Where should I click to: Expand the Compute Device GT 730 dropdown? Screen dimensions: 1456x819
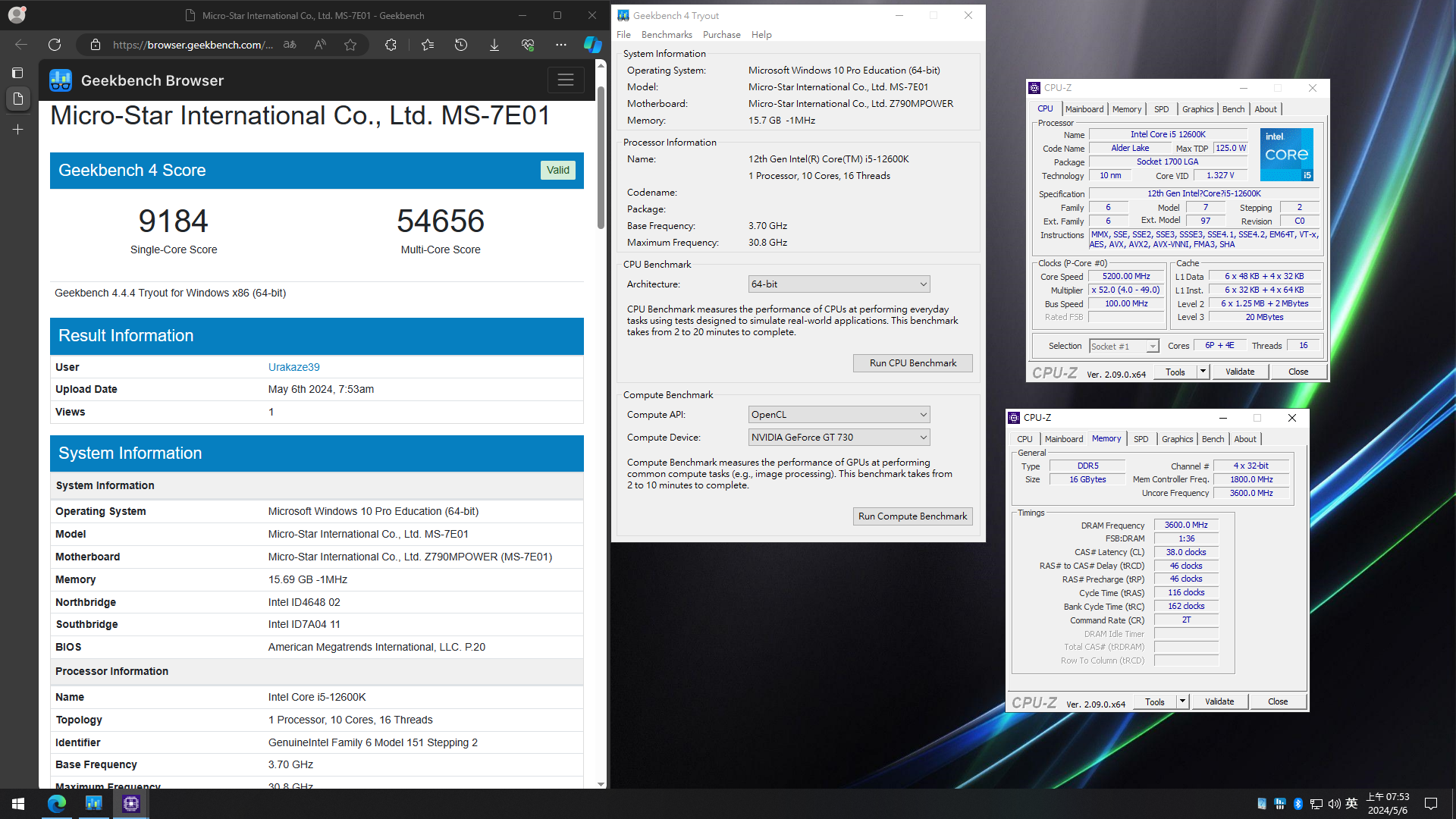pyautogui.click(x=839, y=438)
